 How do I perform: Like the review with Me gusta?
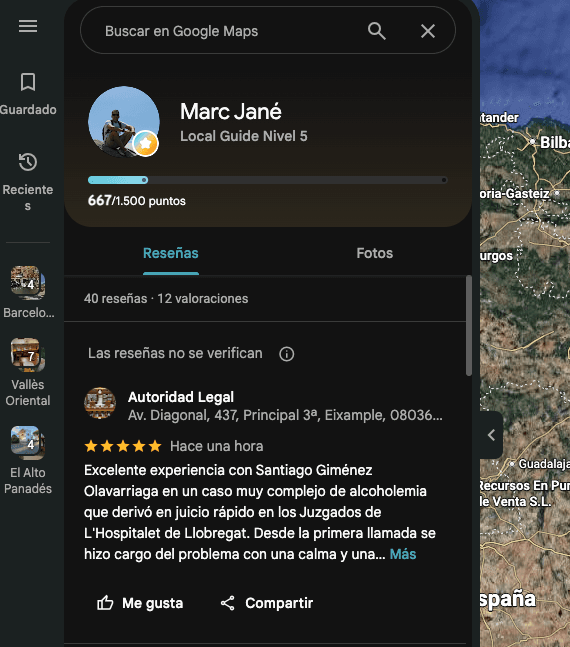pos(140,603)
